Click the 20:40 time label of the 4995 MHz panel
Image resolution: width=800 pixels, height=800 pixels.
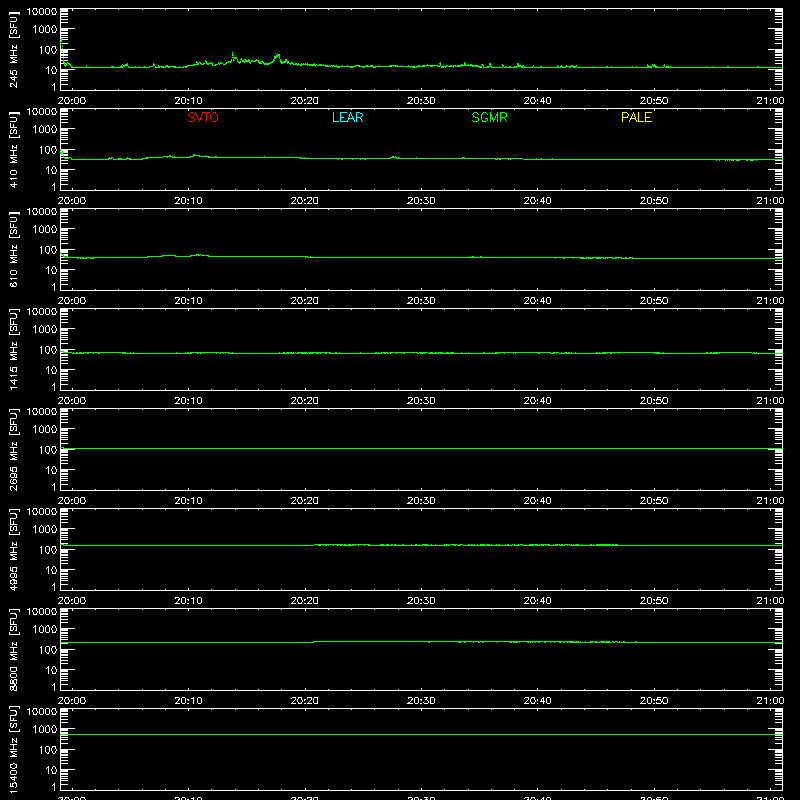(x=537, y=601)
